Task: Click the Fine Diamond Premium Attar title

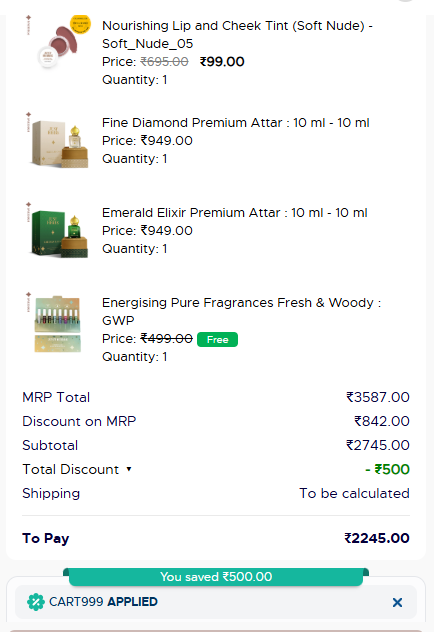Action: [236, 123]
